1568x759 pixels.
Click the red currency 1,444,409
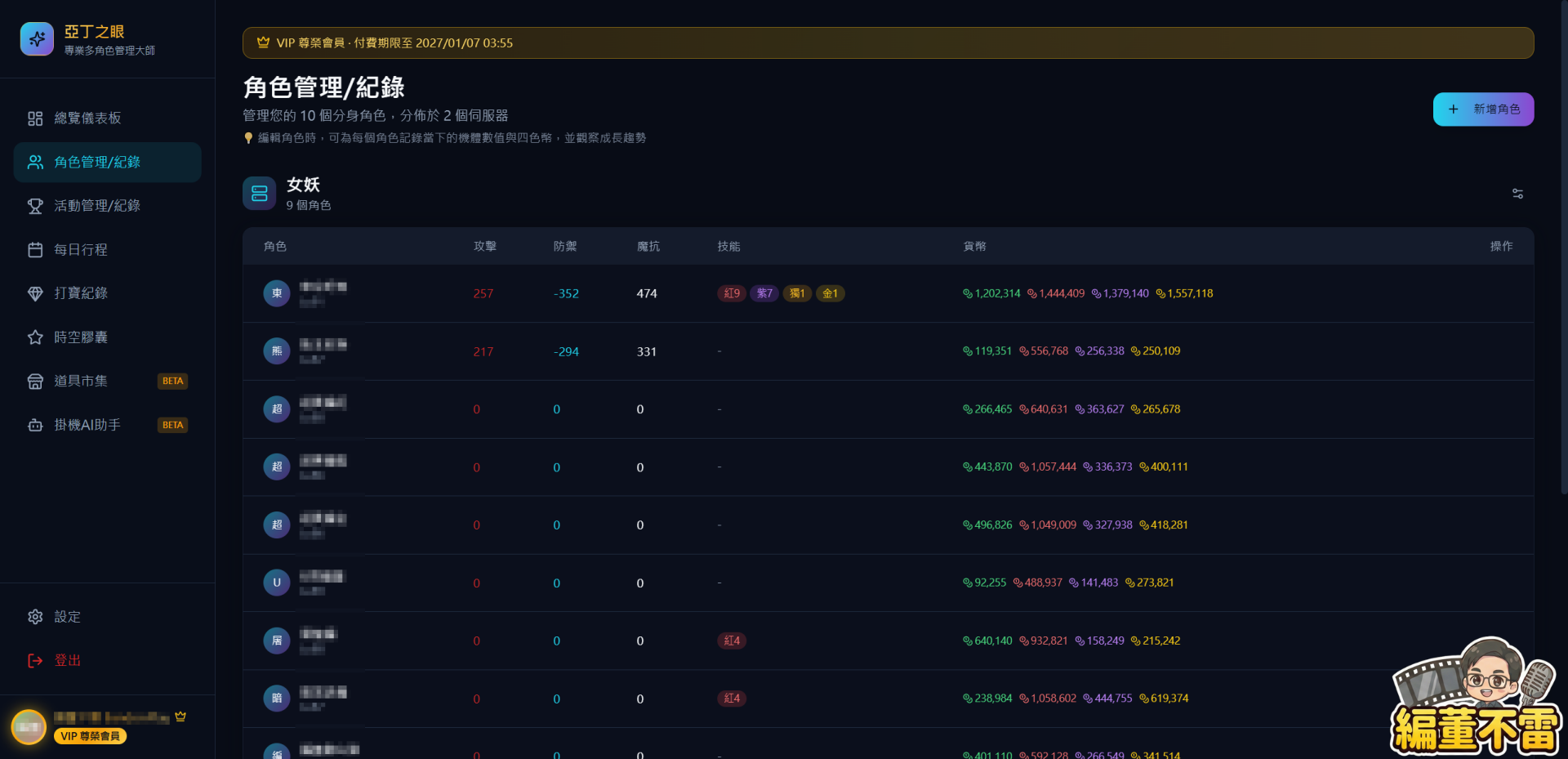point(1056,293)
